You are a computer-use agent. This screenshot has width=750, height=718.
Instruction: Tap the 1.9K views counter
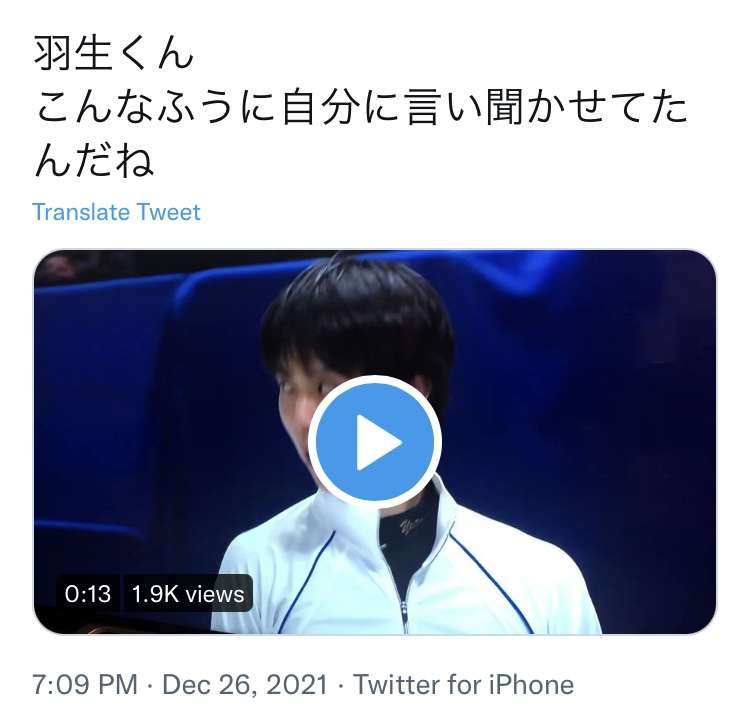tap(188, 594)
